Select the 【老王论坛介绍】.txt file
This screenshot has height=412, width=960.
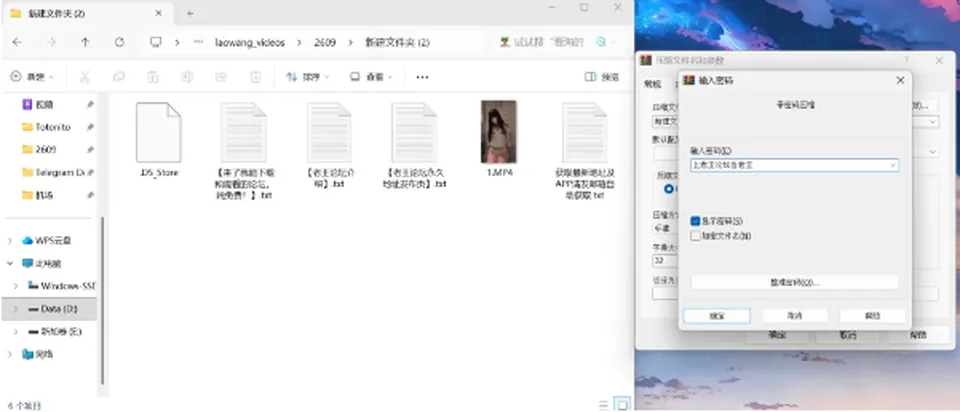(329, 144)
